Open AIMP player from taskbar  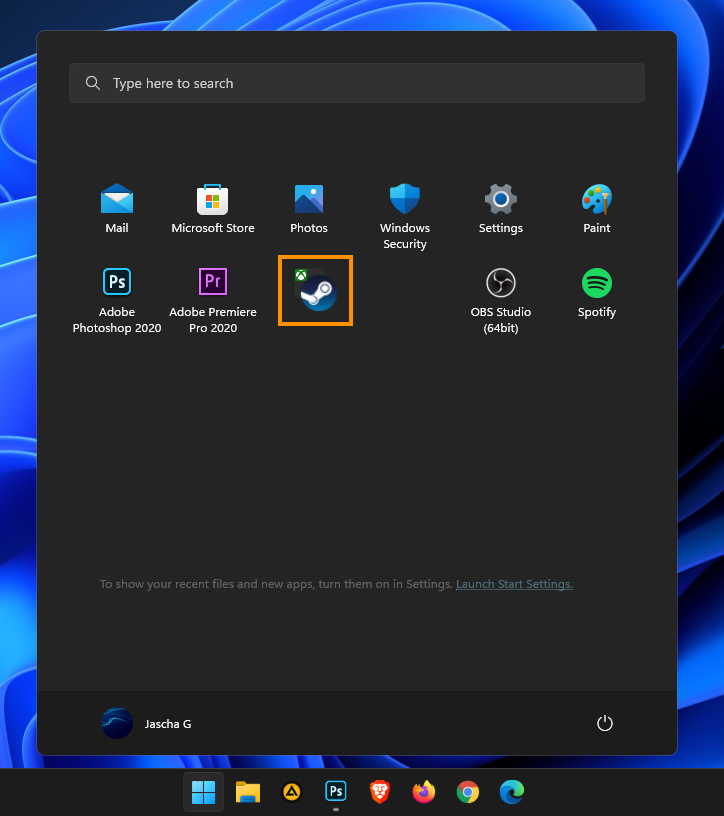[x=291, y=792]
